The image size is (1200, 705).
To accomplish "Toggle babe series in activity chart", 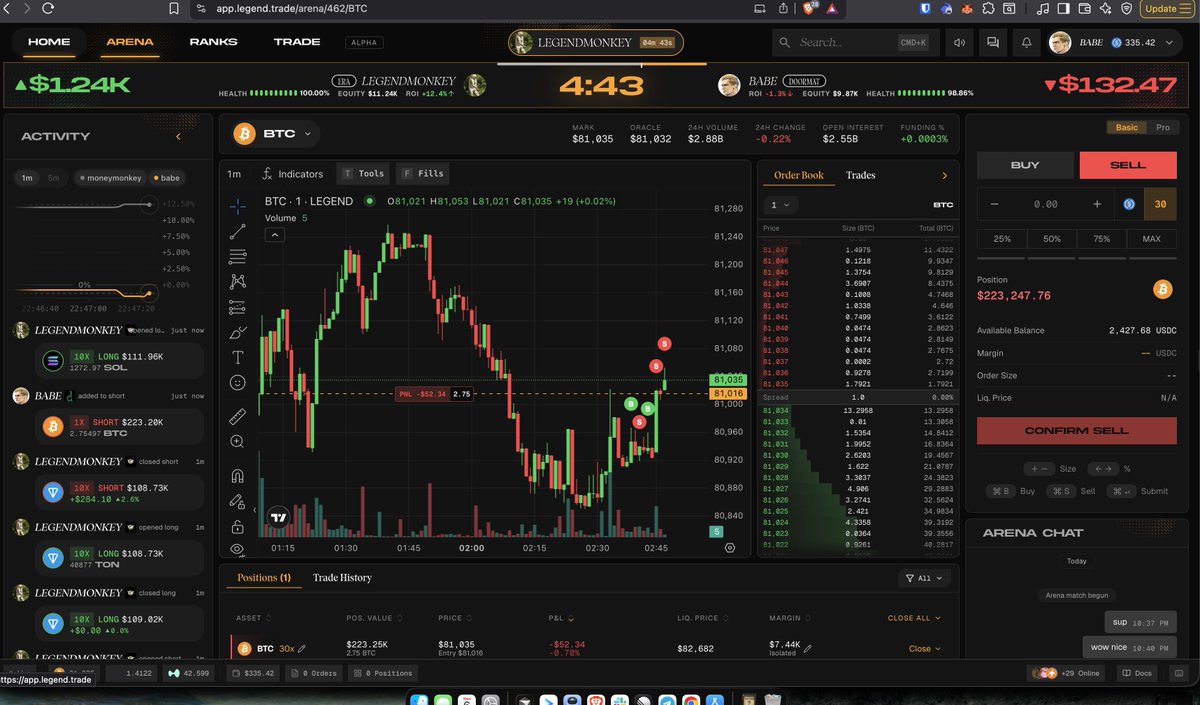I will [166, 178].
